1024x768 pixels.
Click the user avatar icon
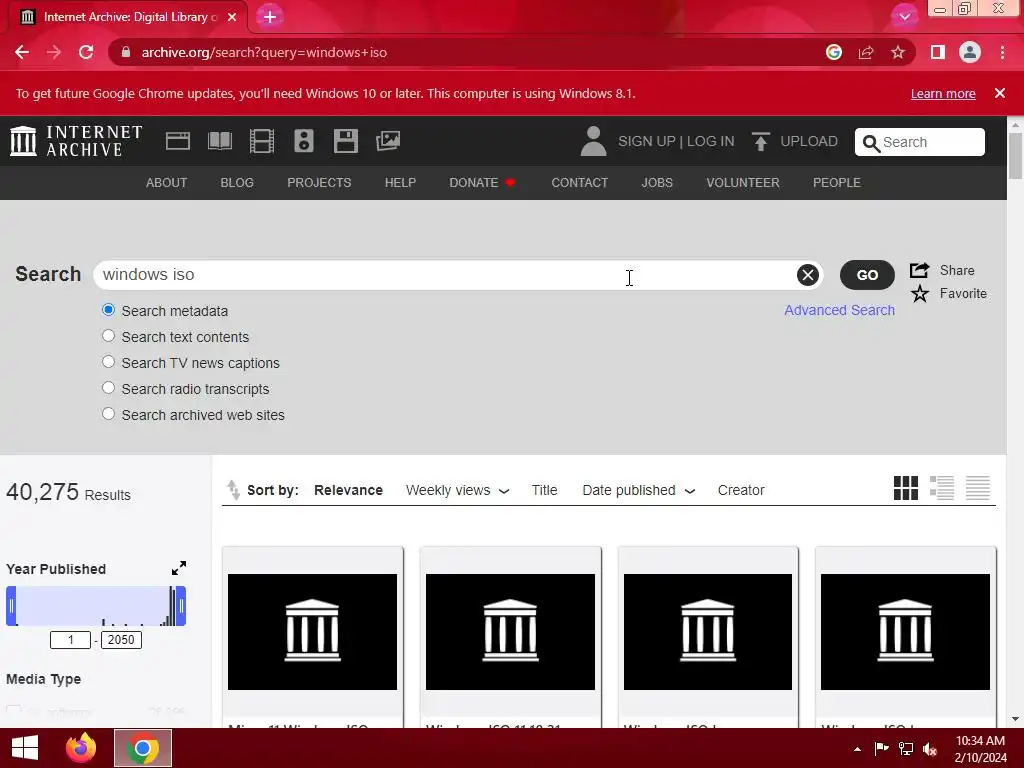point(593,141)
